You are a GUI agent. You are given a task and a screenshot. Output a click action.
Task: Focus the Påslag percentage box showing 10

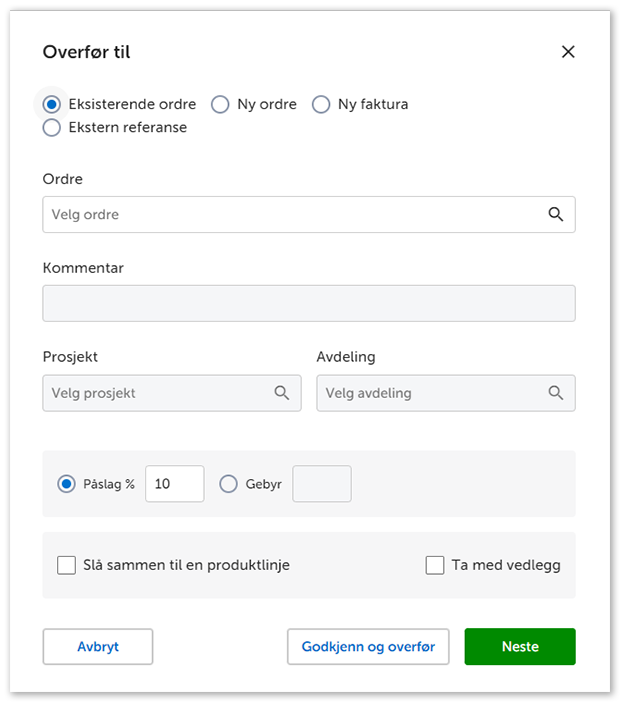pos(174,484)
